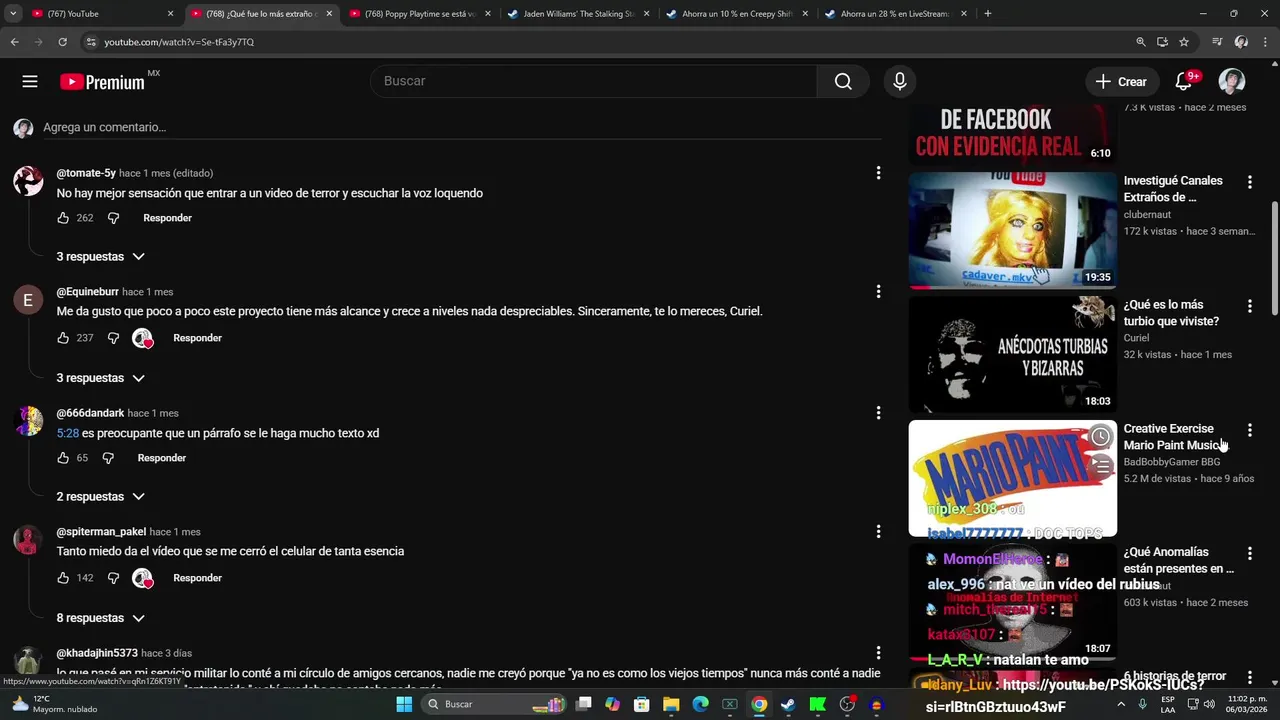The width and height of the screenshot is (1280, 720).
Task: Like the comment by @Equineburr
Action: (63, 338)
